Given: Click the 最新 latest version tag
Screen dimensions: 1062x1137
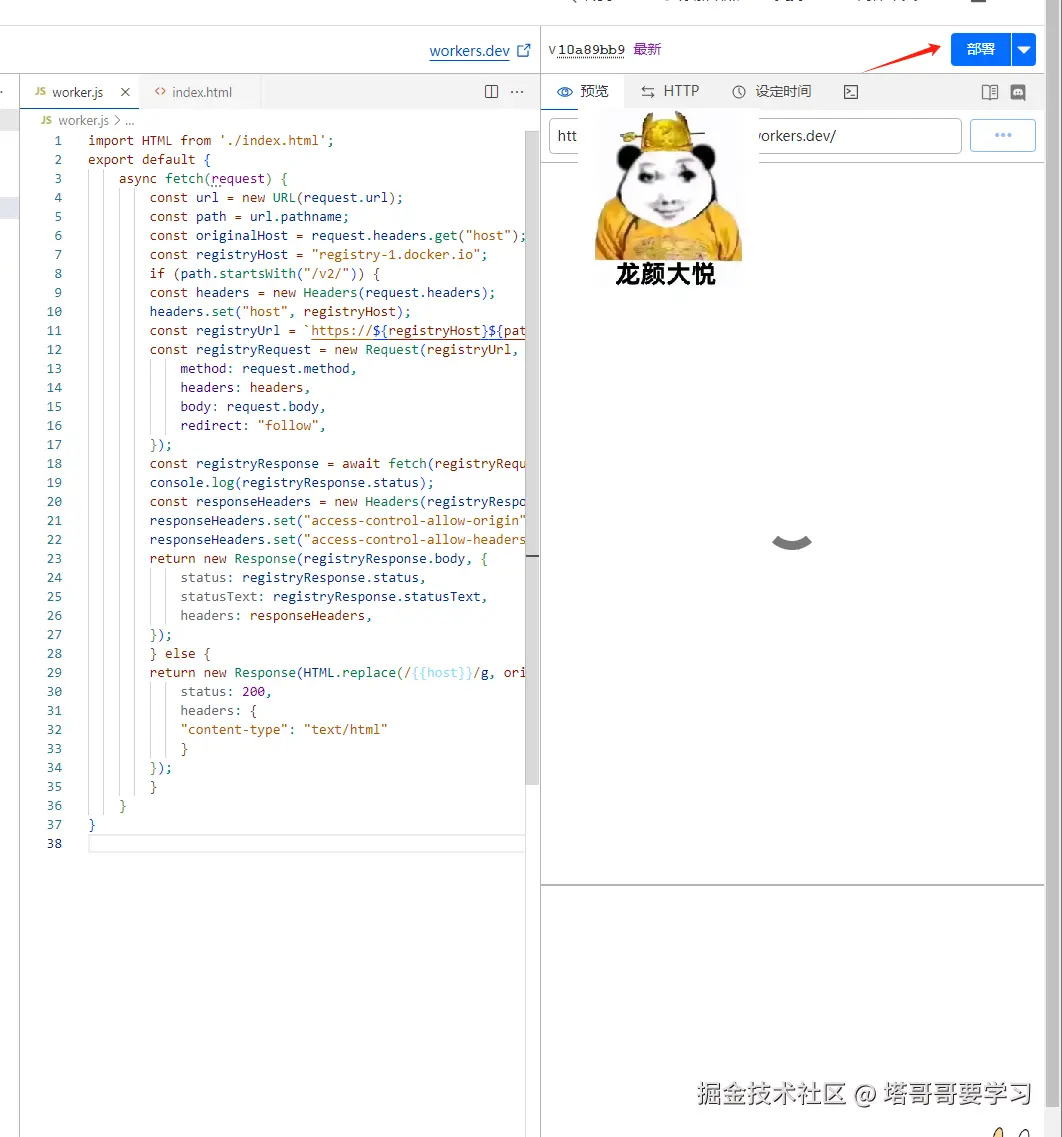Looking at the screenshot, I should click(x=647, y=49).
